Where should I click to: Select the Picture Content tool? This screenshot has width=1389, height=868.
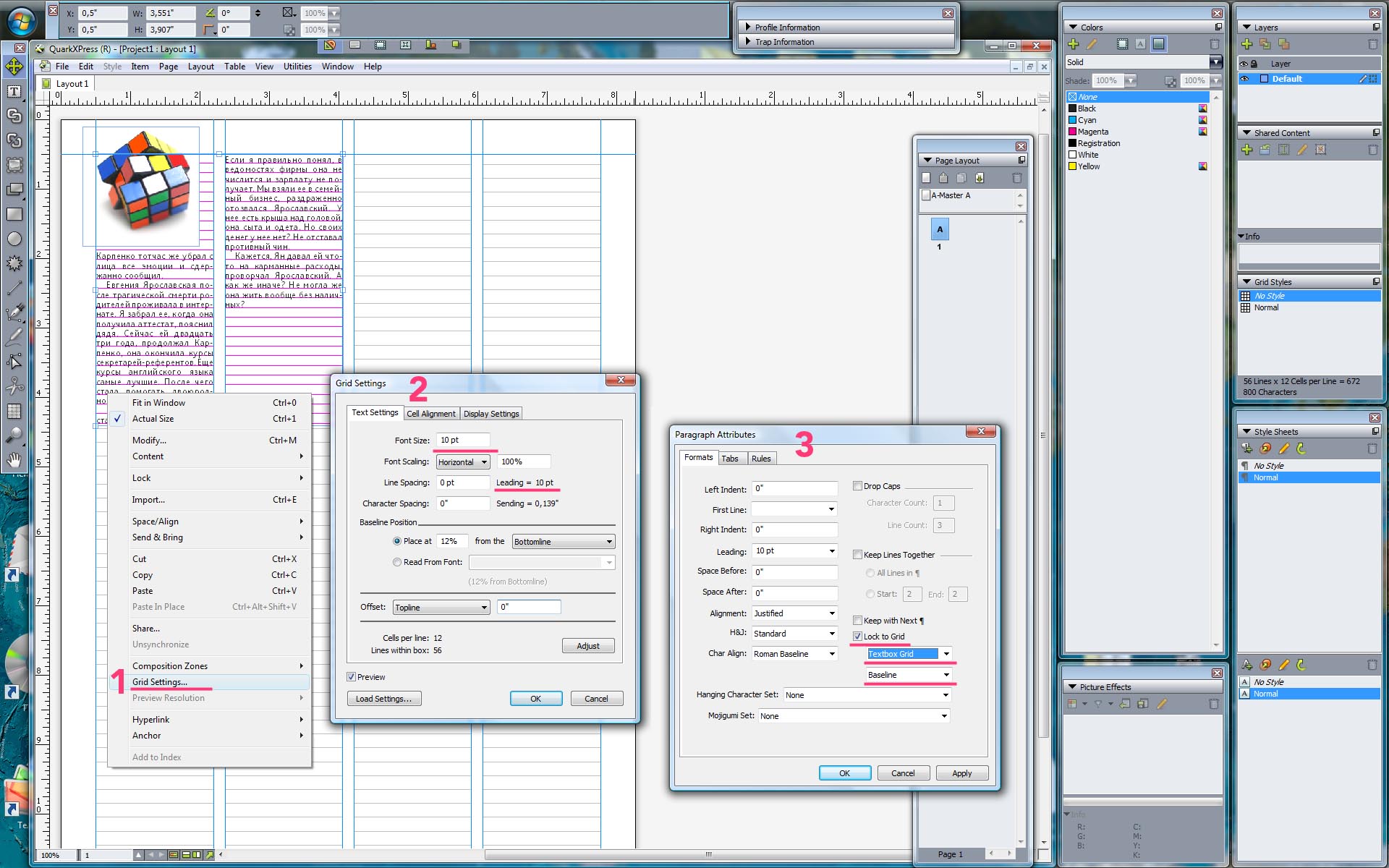pos(14,165)
